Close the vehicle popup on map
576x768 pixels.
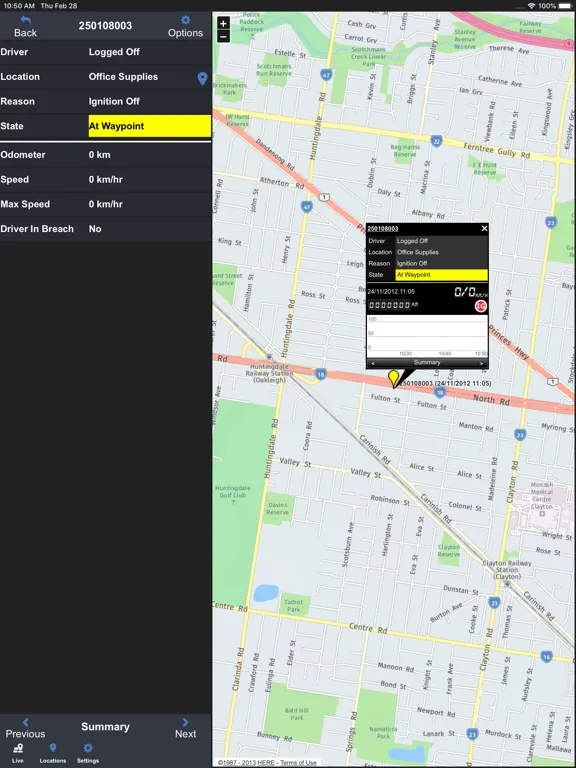coord(484,228)
